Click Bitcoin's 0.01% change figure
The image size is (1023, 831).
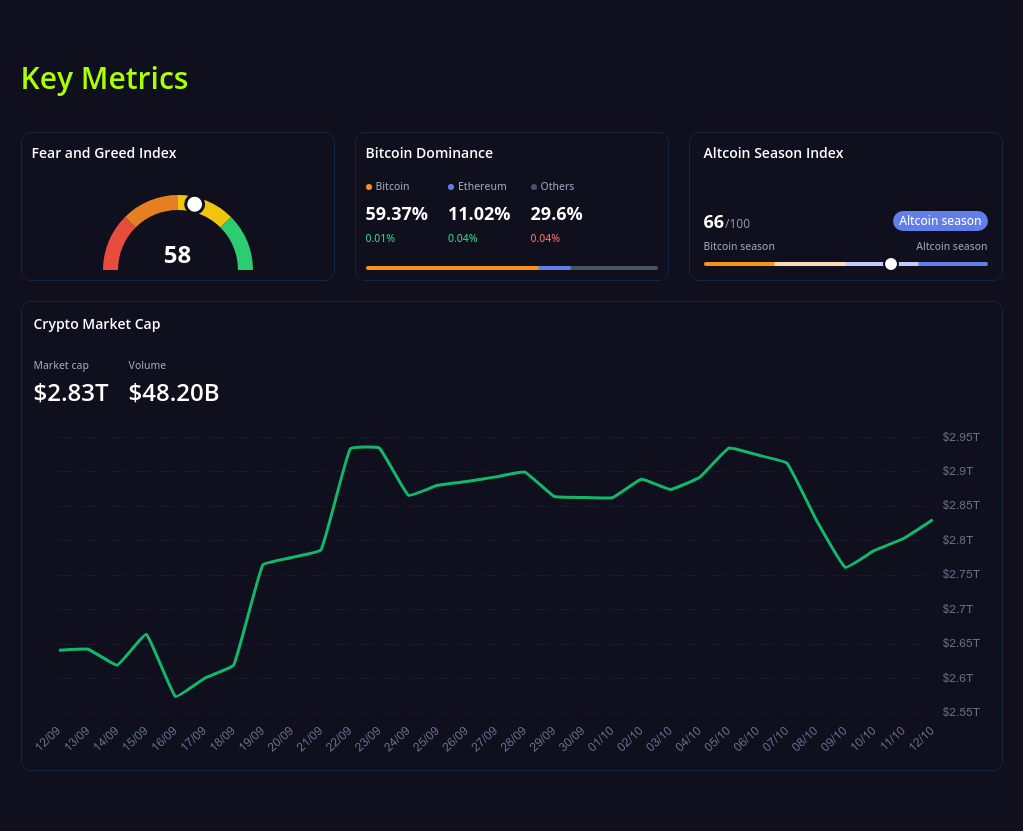(380, 239)
